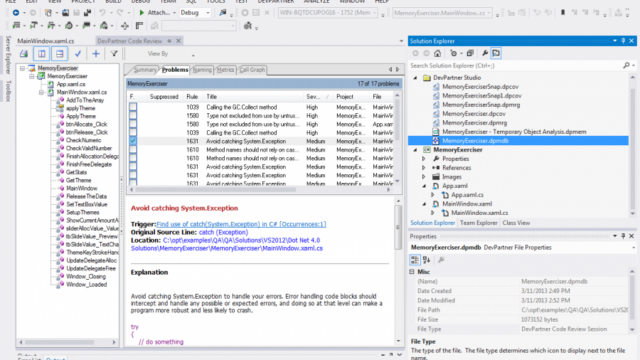
Task: Click the catch (Exception) source line link
Action: coord(223,232)
